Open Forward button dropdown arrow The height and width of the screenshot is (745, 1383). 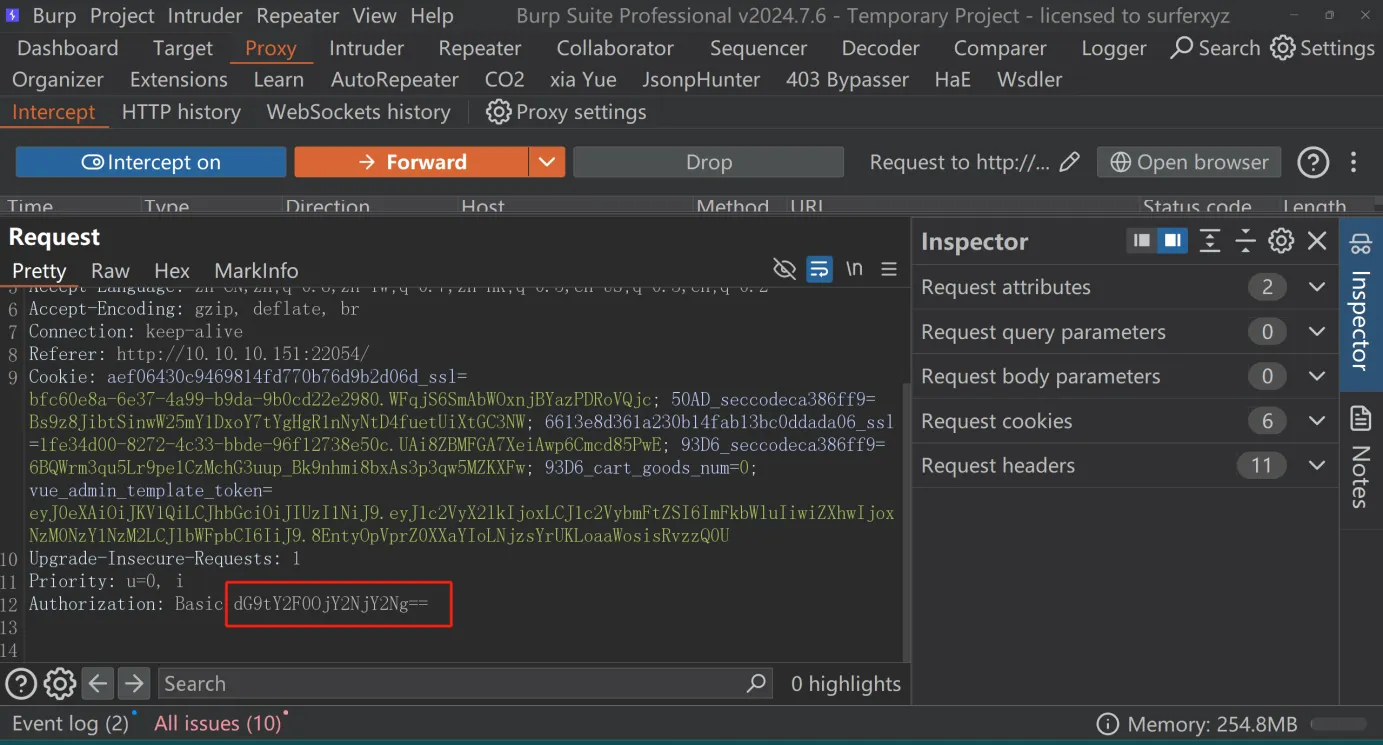[546, 162]
